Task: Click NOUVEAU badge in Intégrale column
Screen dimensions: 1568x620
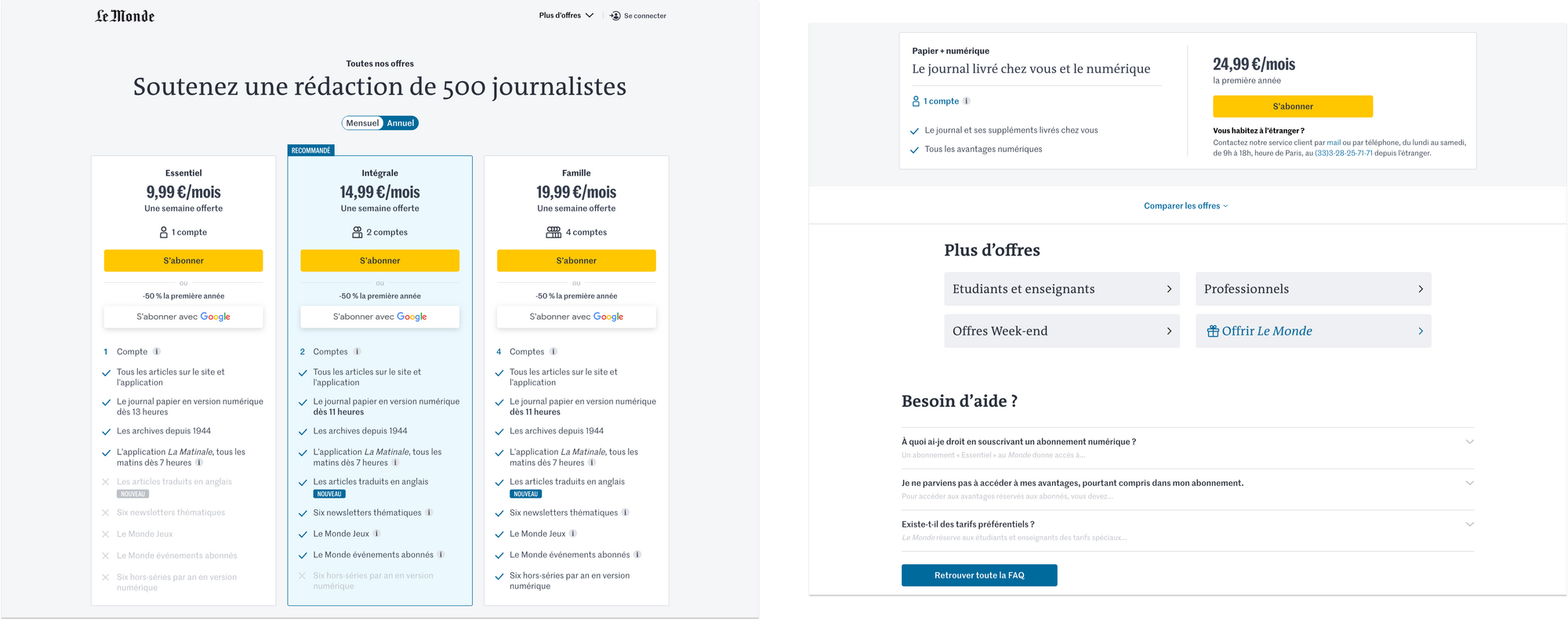Action: coord(329,495)
